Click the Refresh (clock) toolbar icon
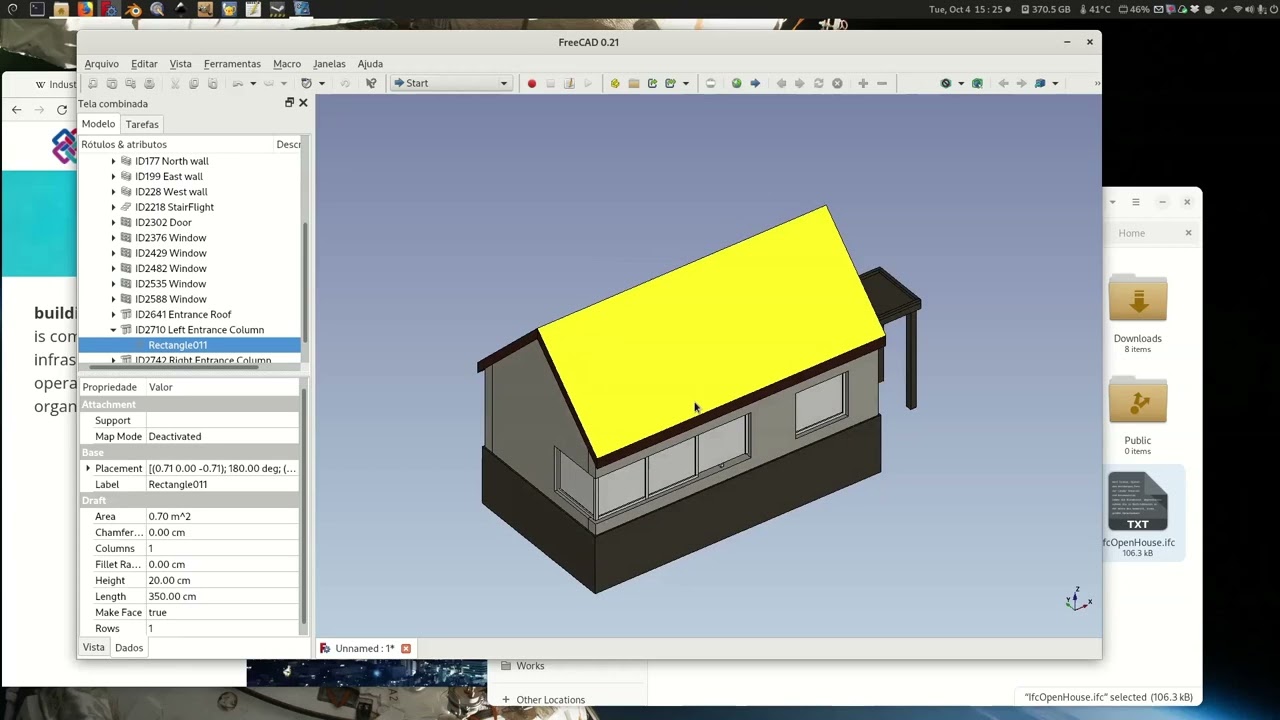 [306, 83]
